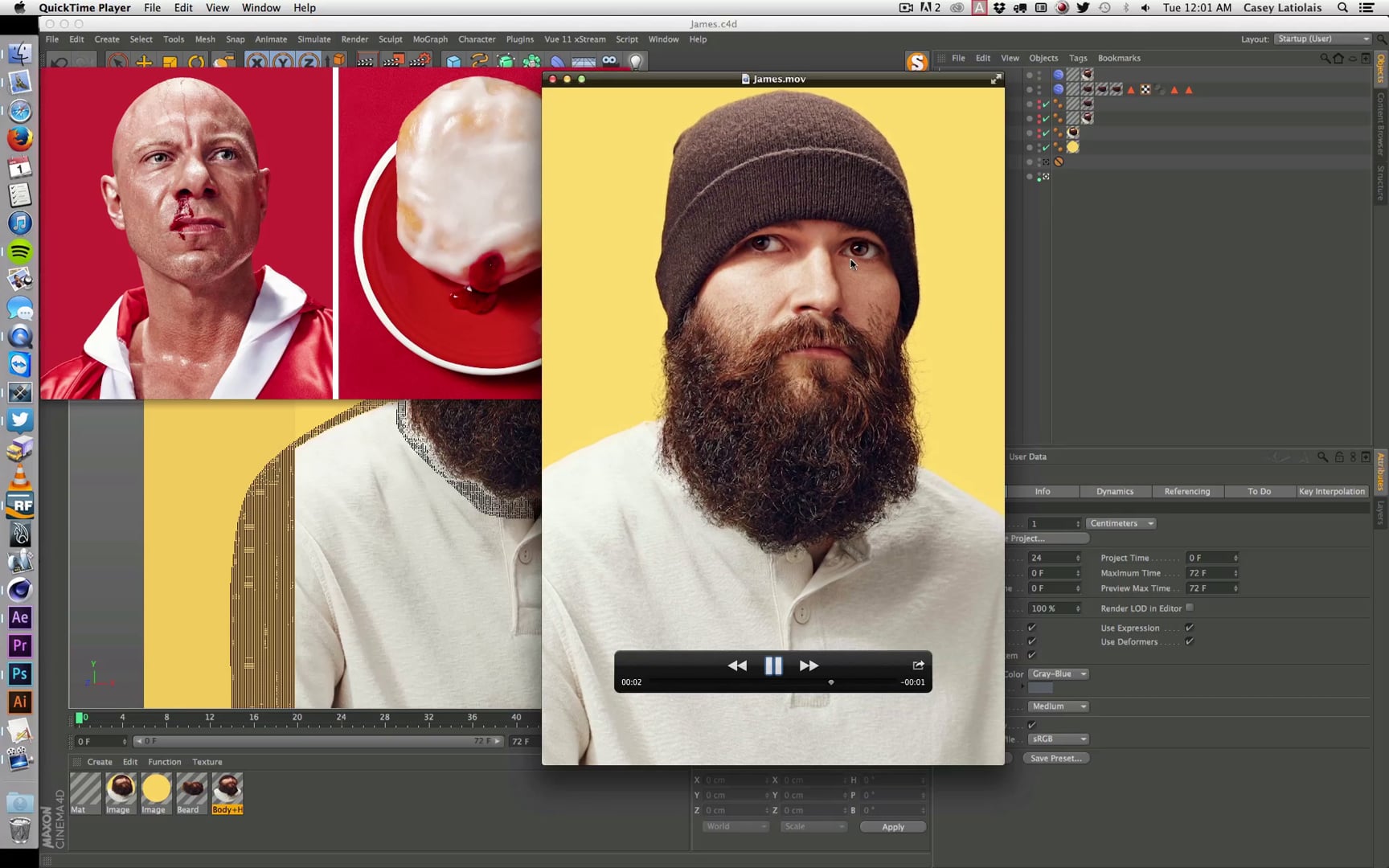Click the blue-gray color swatch in Attributes

1040,687
